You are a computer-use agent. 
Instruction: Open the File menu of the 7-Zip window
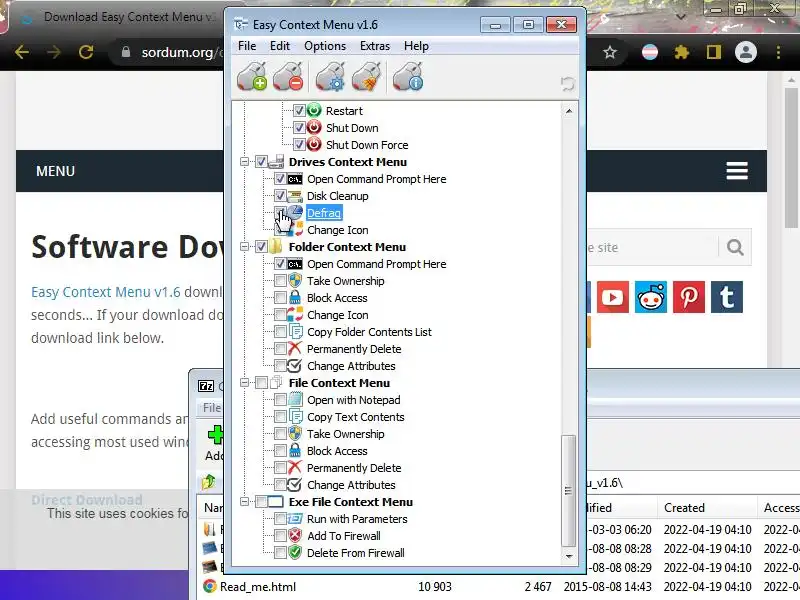click(212, 408)
